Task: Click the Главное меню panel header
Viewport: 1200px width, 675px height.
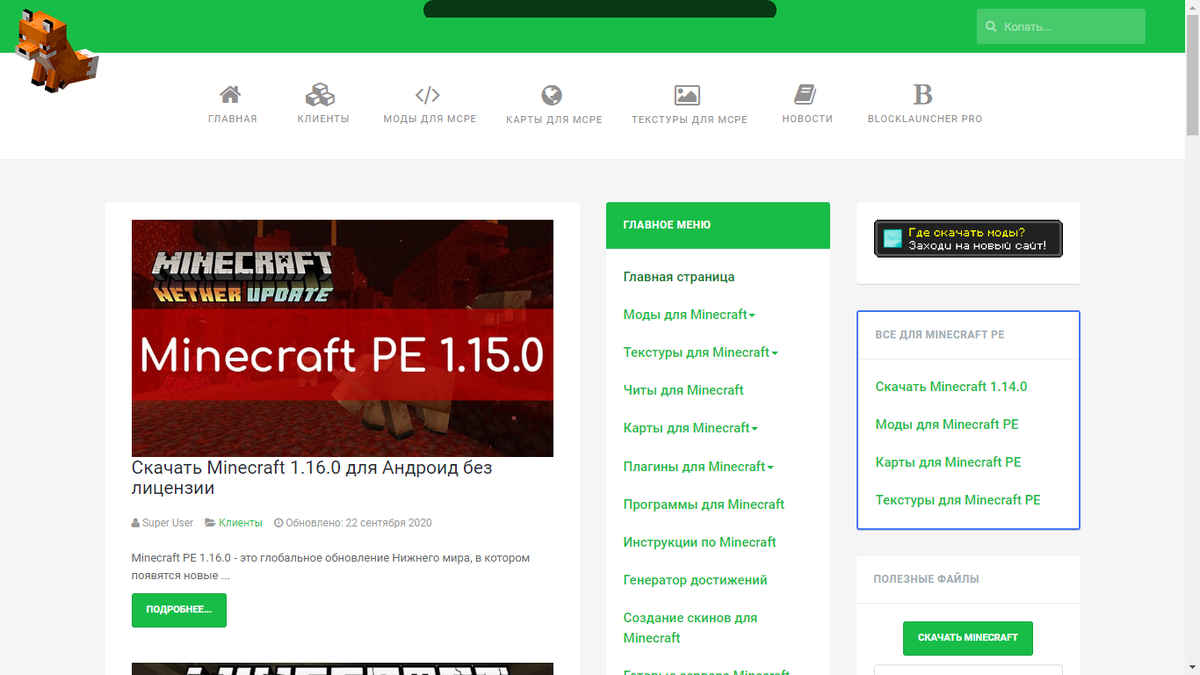Action: point(718,226)
